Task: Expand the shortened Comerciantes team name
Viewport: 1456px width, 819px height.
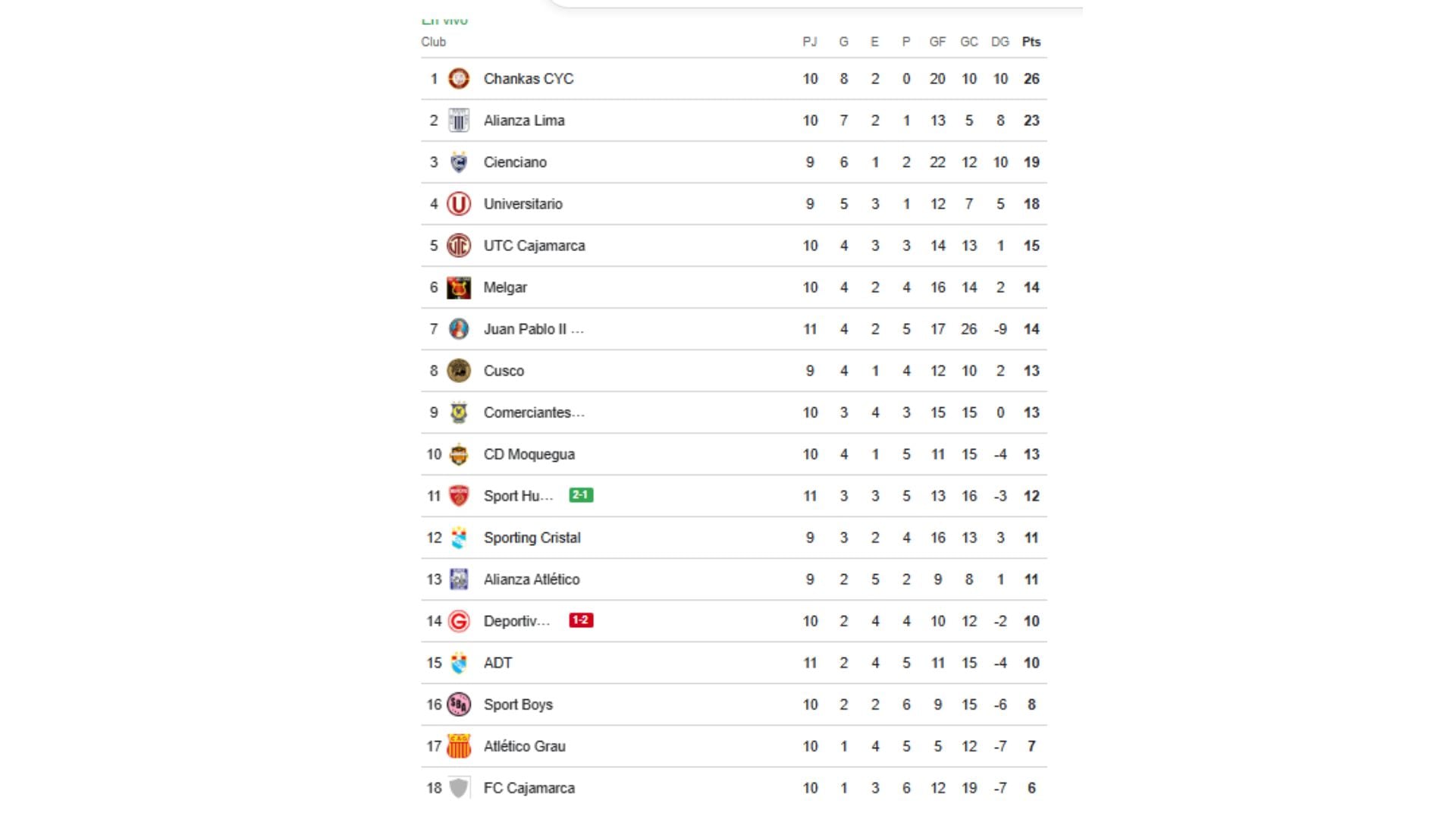Action: (x=535, y=412)
